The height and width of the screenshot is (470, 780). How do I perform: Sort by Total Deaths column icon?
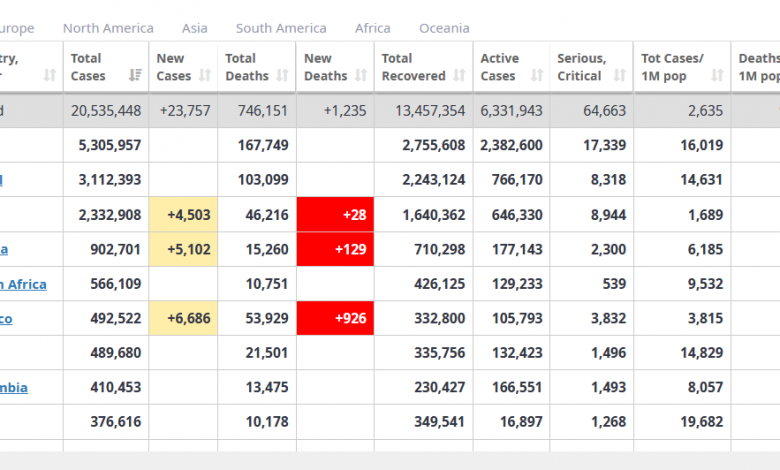(283, 75)
